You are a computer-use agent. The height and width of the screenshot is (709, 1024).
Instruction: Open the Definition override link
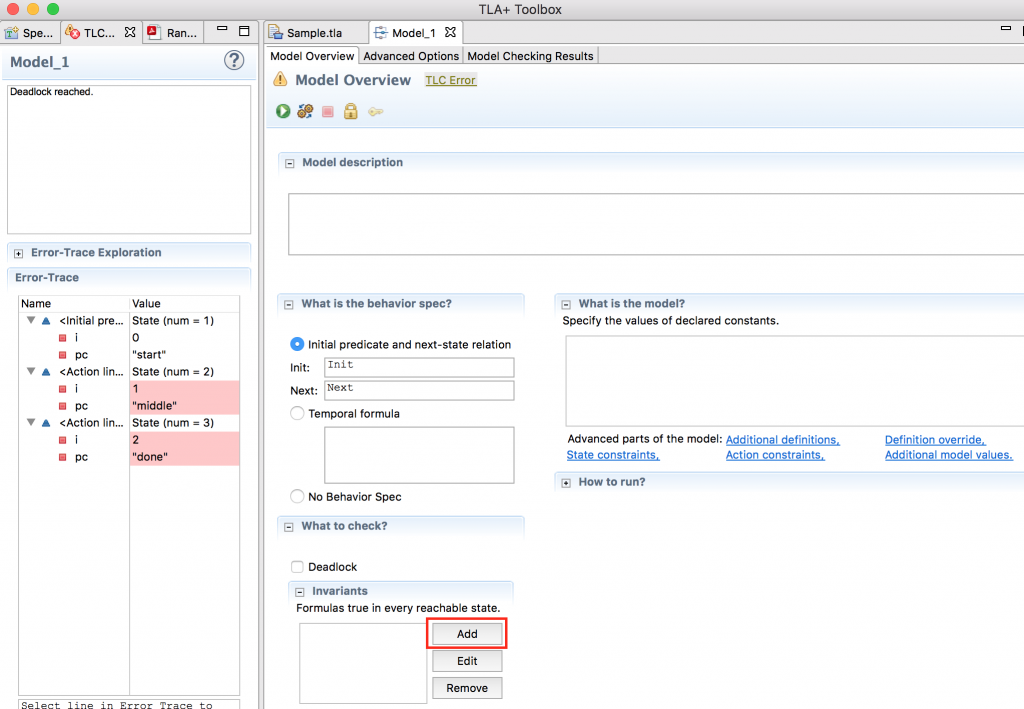pyautogui.click(x=935, y=440)
